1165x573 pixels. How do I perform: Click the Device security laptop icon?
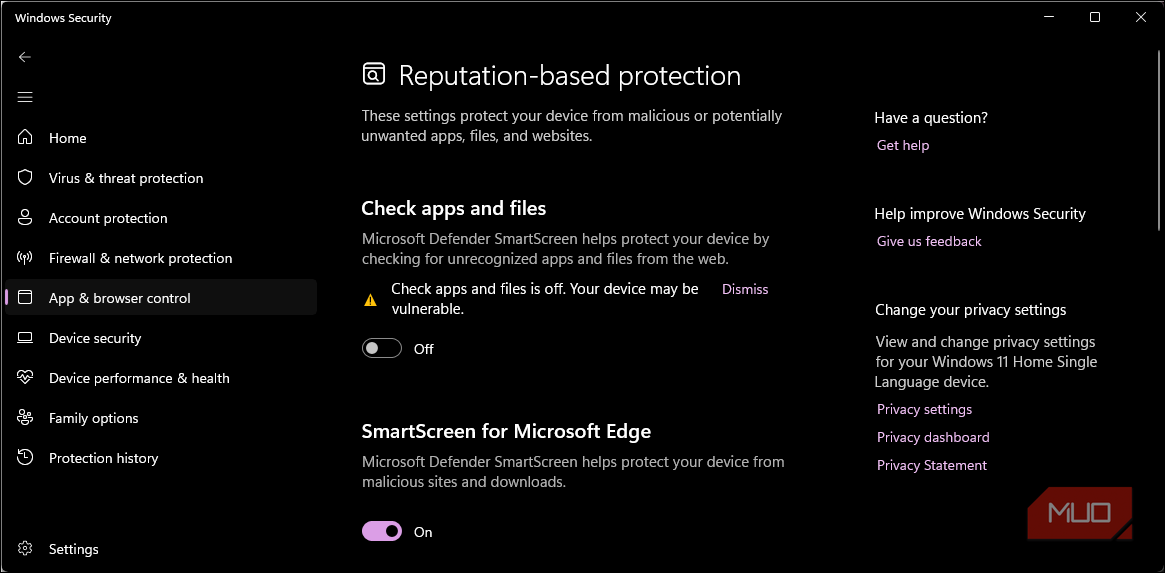pos(25,338)
